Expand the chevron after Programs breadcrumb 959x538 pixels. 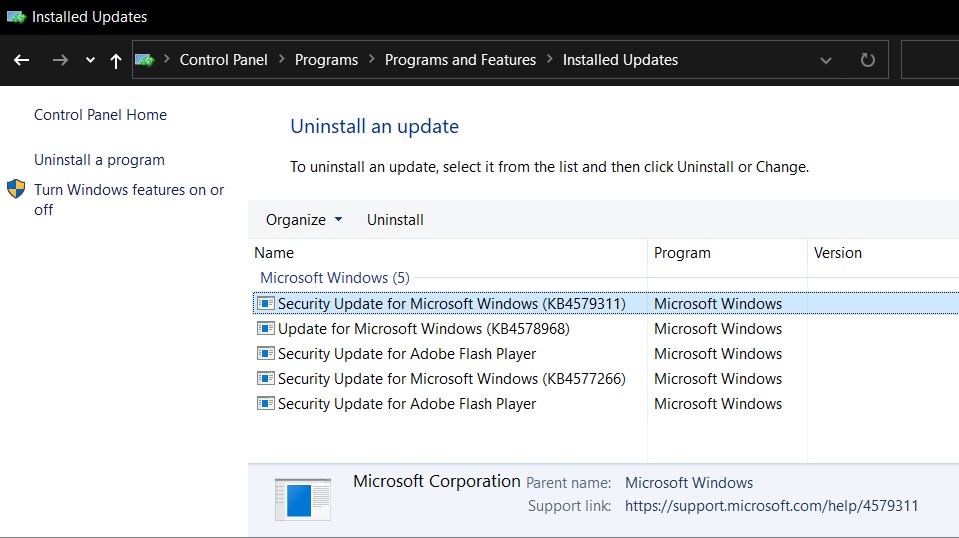tap(371, 59)
